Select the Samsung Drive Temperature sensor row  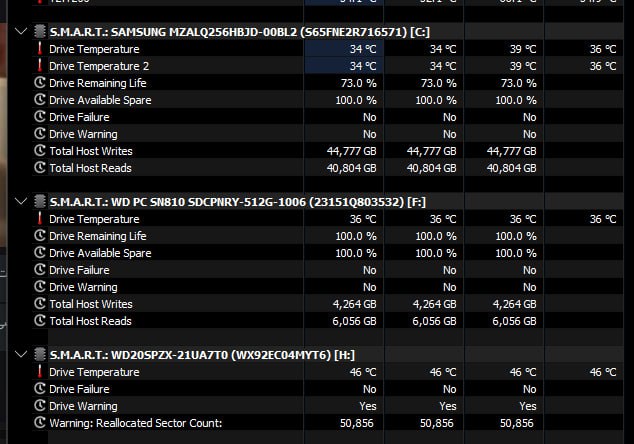point(94,49)
